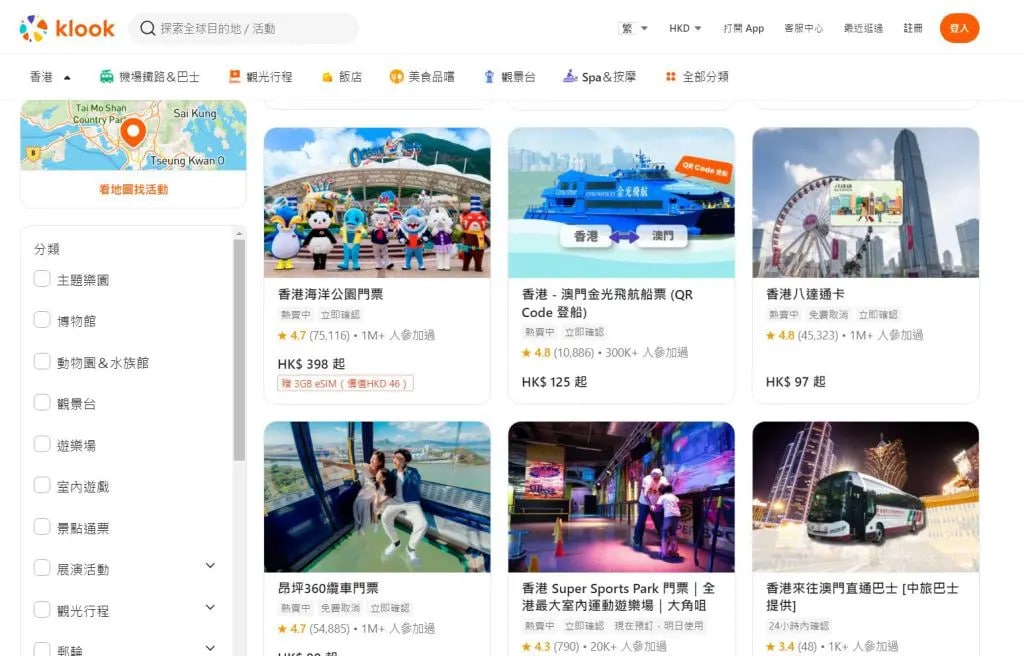Open the 香港 destination dropdown
This screenshot has width=1024, height=656.
point(50,77)
